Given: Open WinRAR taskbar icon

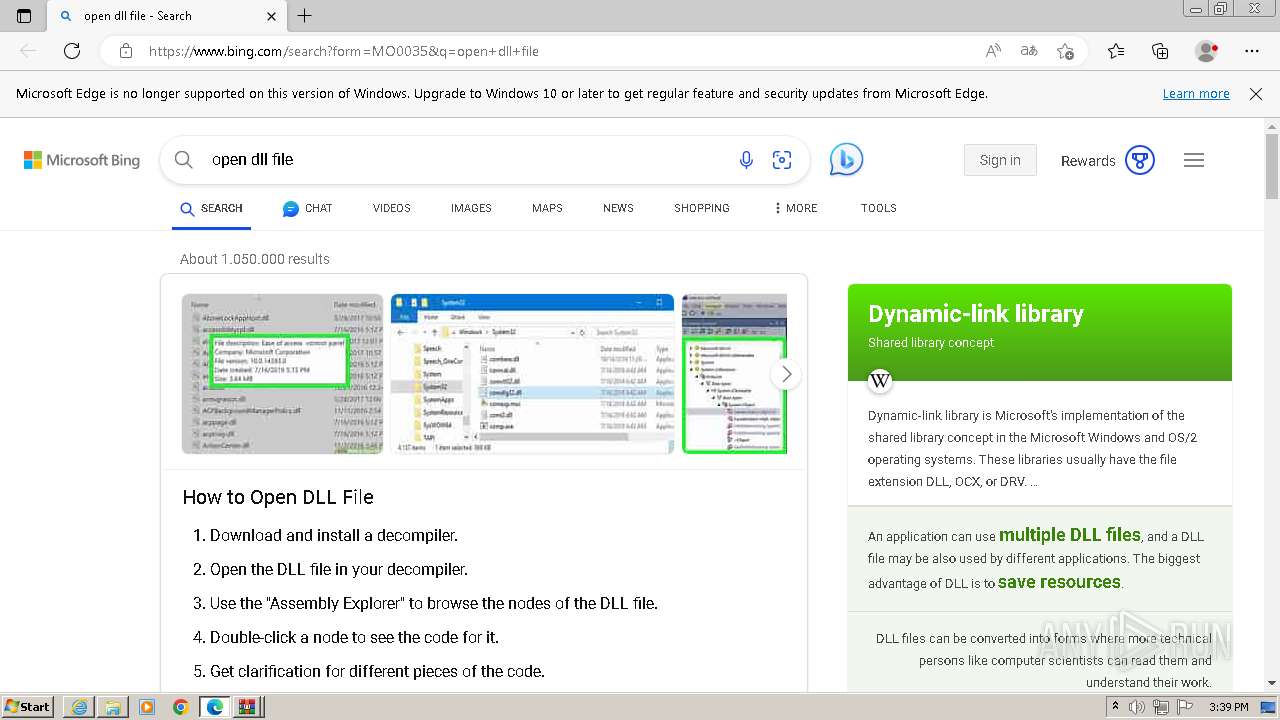Looking at the screenshot, I should point(247,707).
